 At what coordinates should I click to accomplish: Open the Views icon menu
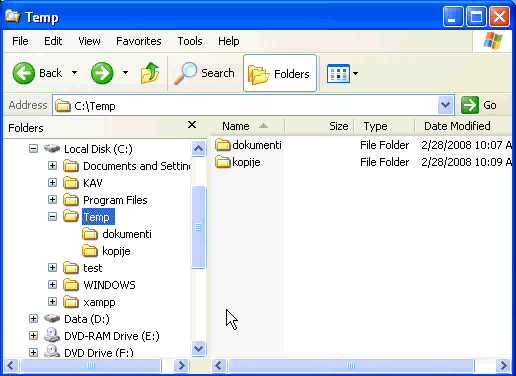(338, 73)
